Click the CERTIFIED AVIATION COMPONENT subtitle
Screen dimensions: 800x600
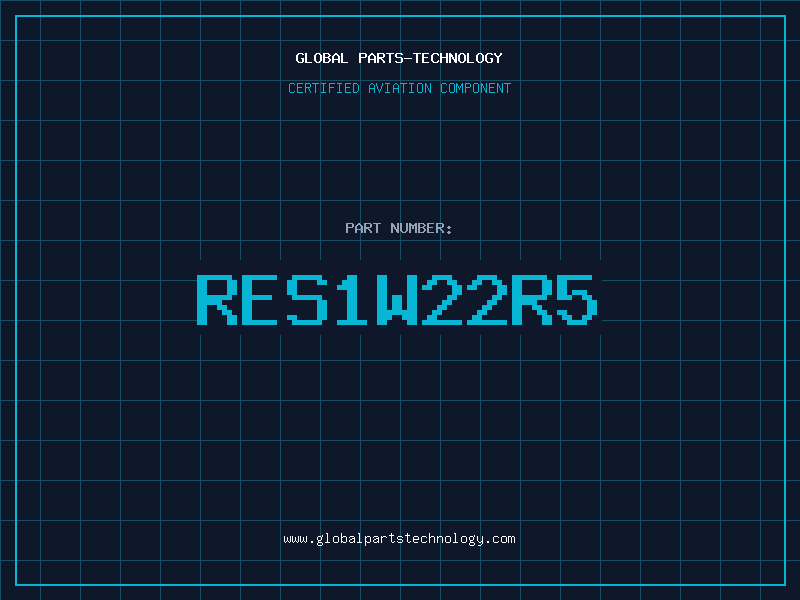pyautogui.click(x=399, y=88)
